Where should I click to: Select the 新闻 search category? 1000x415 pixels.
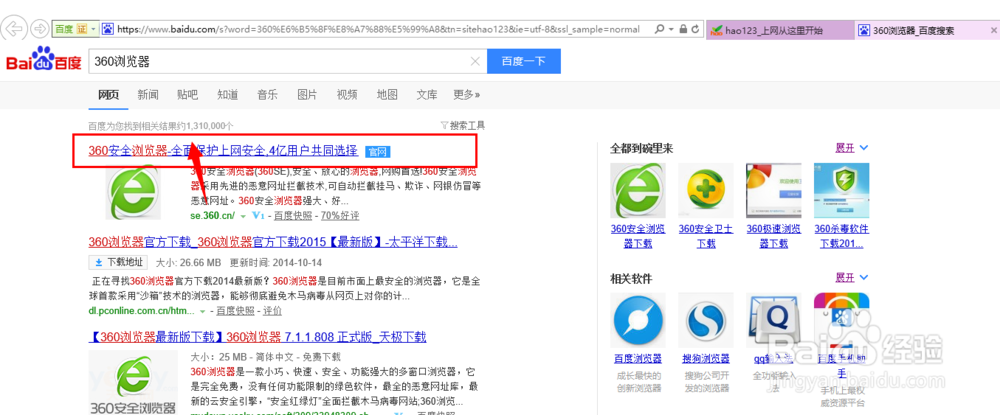tap(148, 95)
